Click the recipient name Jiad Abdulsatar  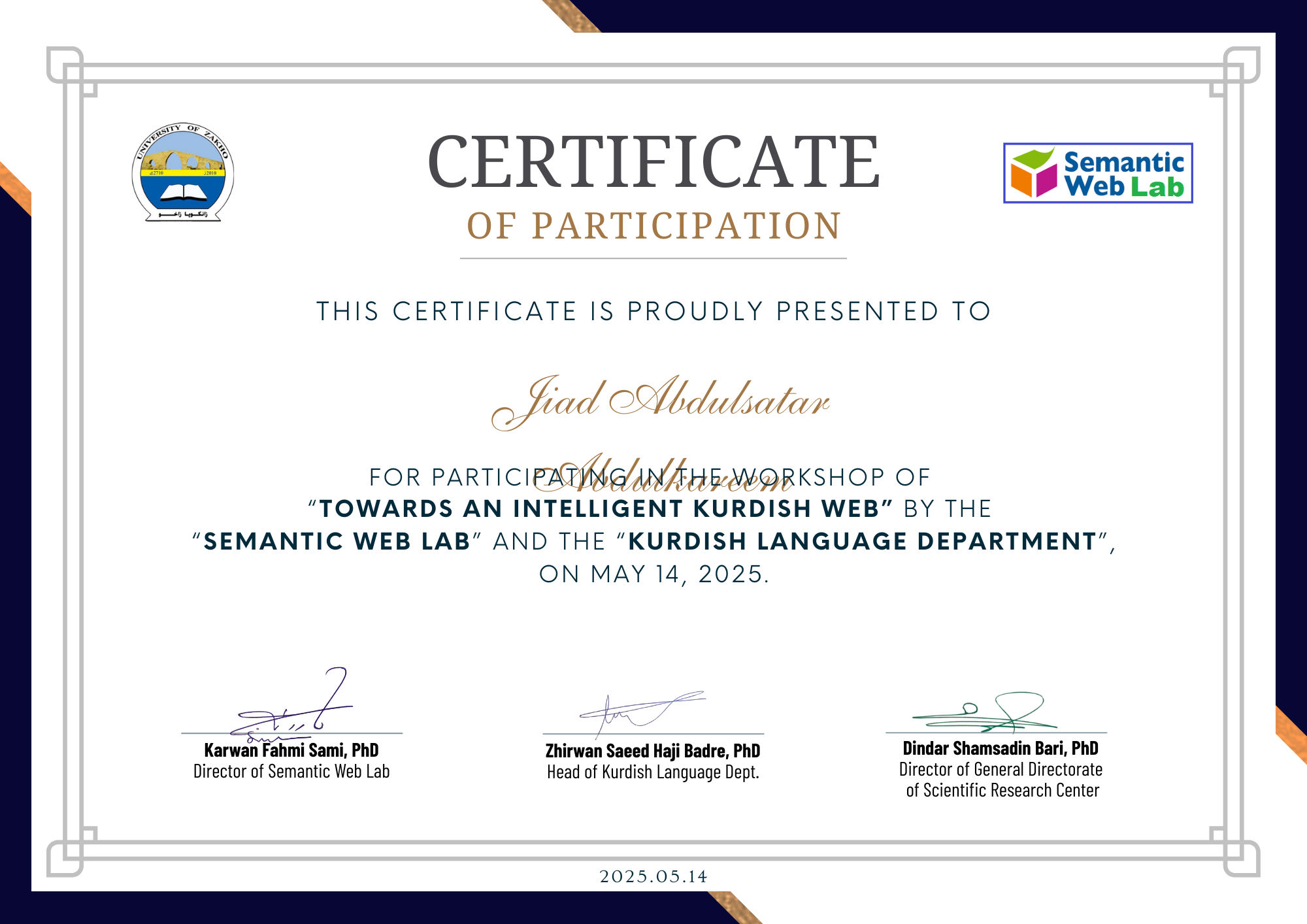coord(660,400)
